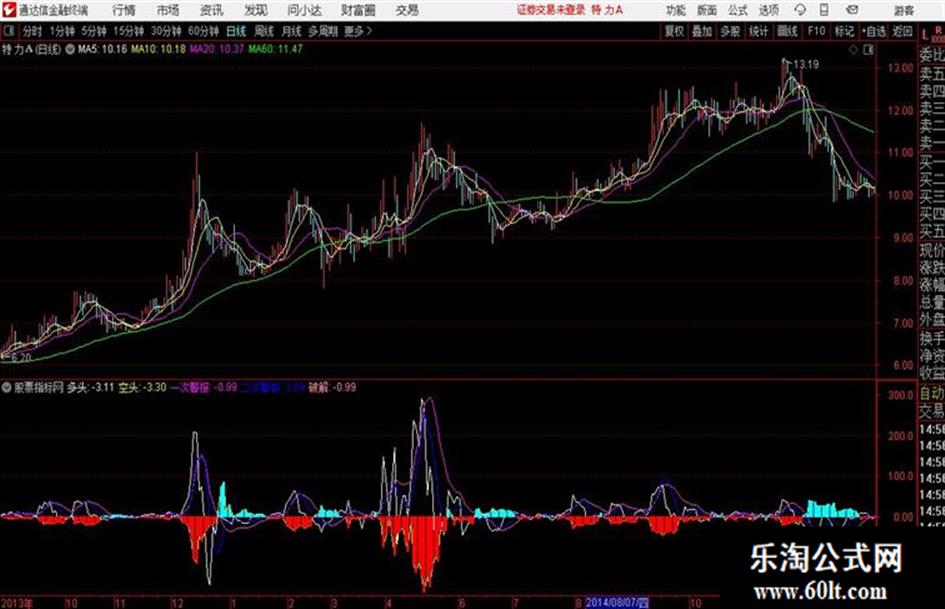This screenshot has width=945, height=609.
Task: Click the 画线 drawing toolbar button
Action: click(787, 31)
